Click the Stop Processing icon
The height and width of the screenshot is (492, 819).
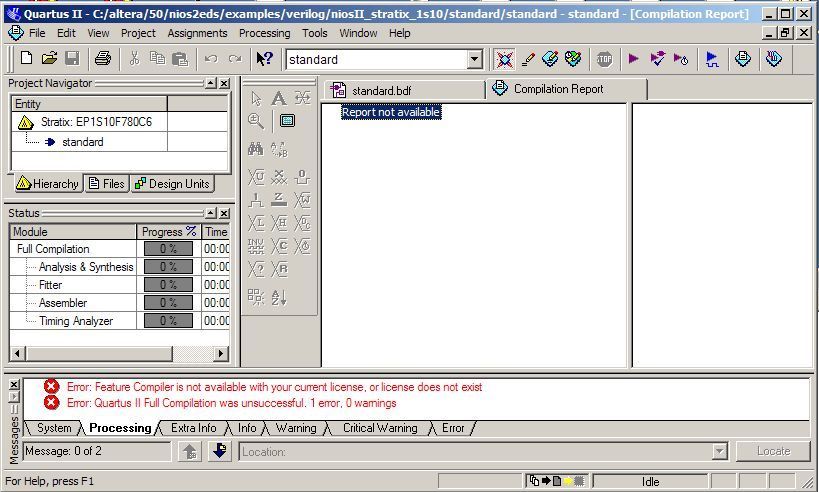(x=604, y=59)
